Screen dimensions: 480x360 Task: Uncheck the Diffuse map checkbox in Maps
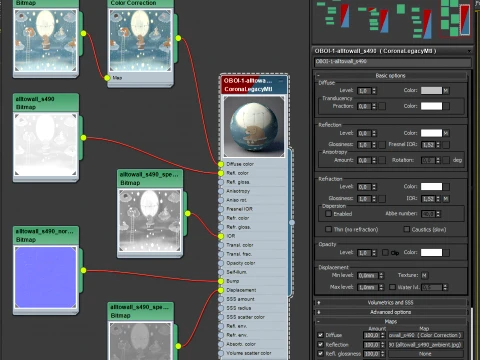(321, 335)
